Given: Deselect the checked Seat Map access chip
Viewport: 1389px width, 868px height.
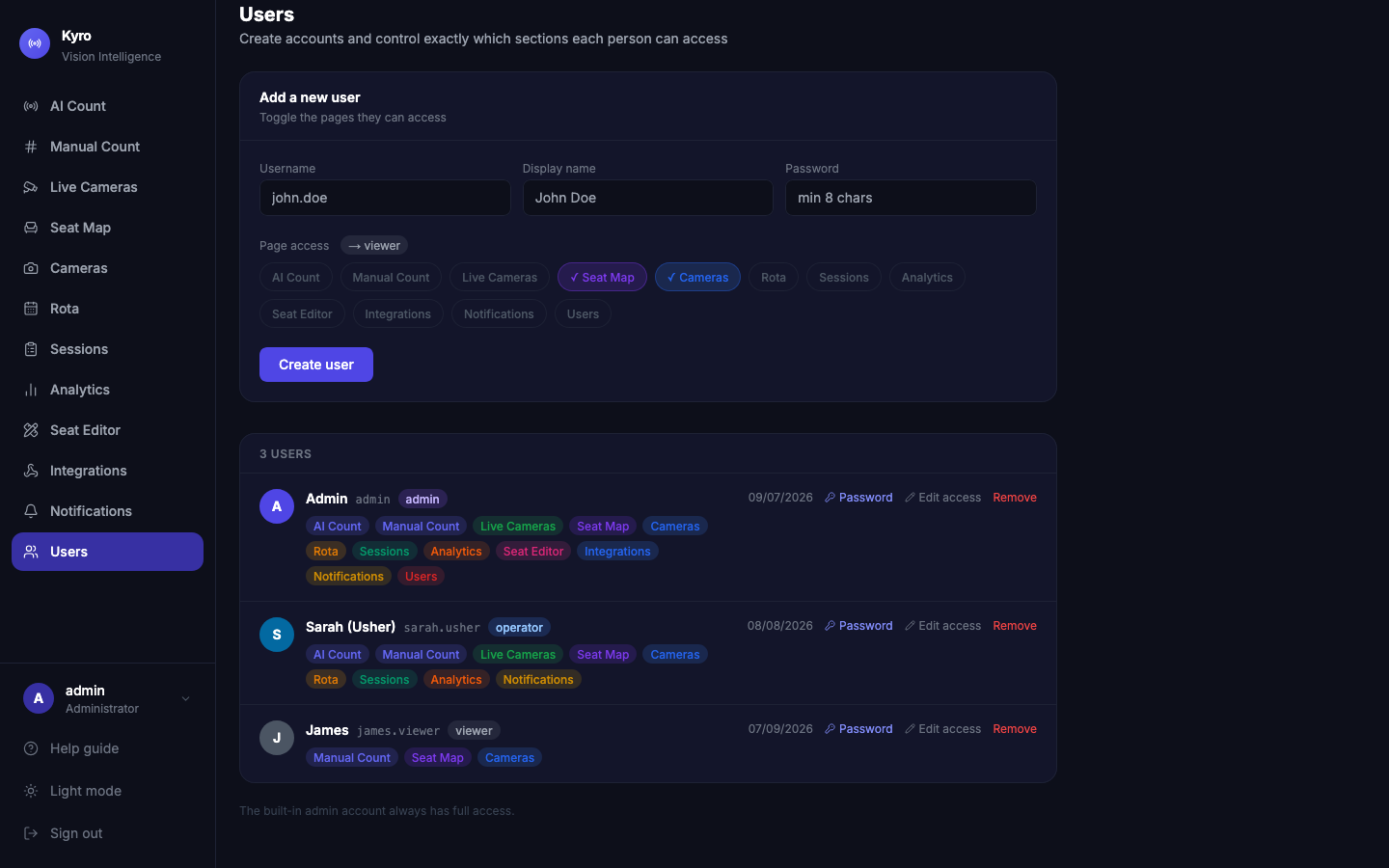Looking at the screenshot, I should click(x=602, y=278).
